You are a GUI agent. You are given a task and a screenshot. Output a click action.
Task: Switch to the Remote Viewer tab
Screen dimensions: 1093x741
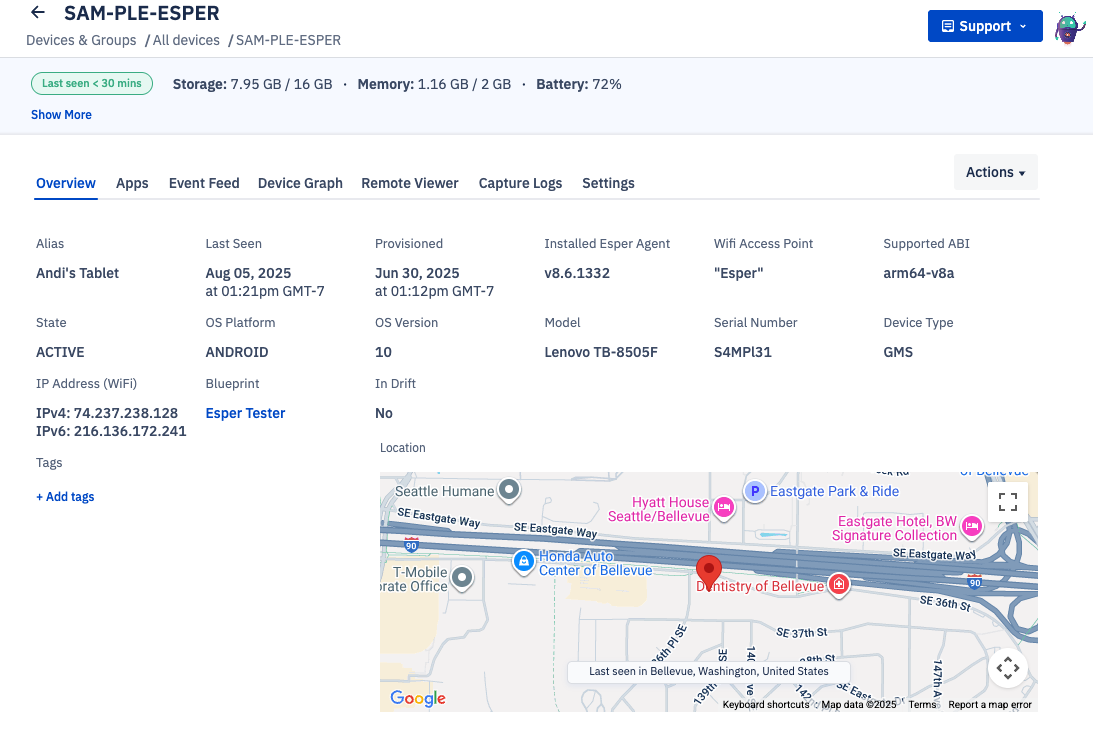tap(410, 183)
